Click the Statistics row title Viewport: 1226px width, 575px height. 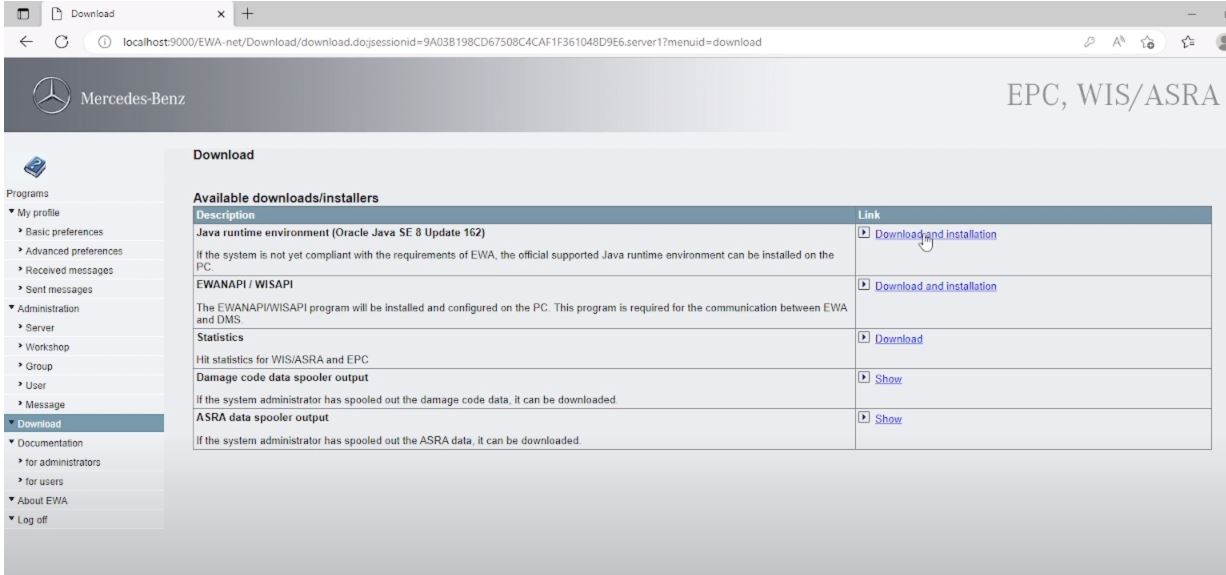[220, 339]
